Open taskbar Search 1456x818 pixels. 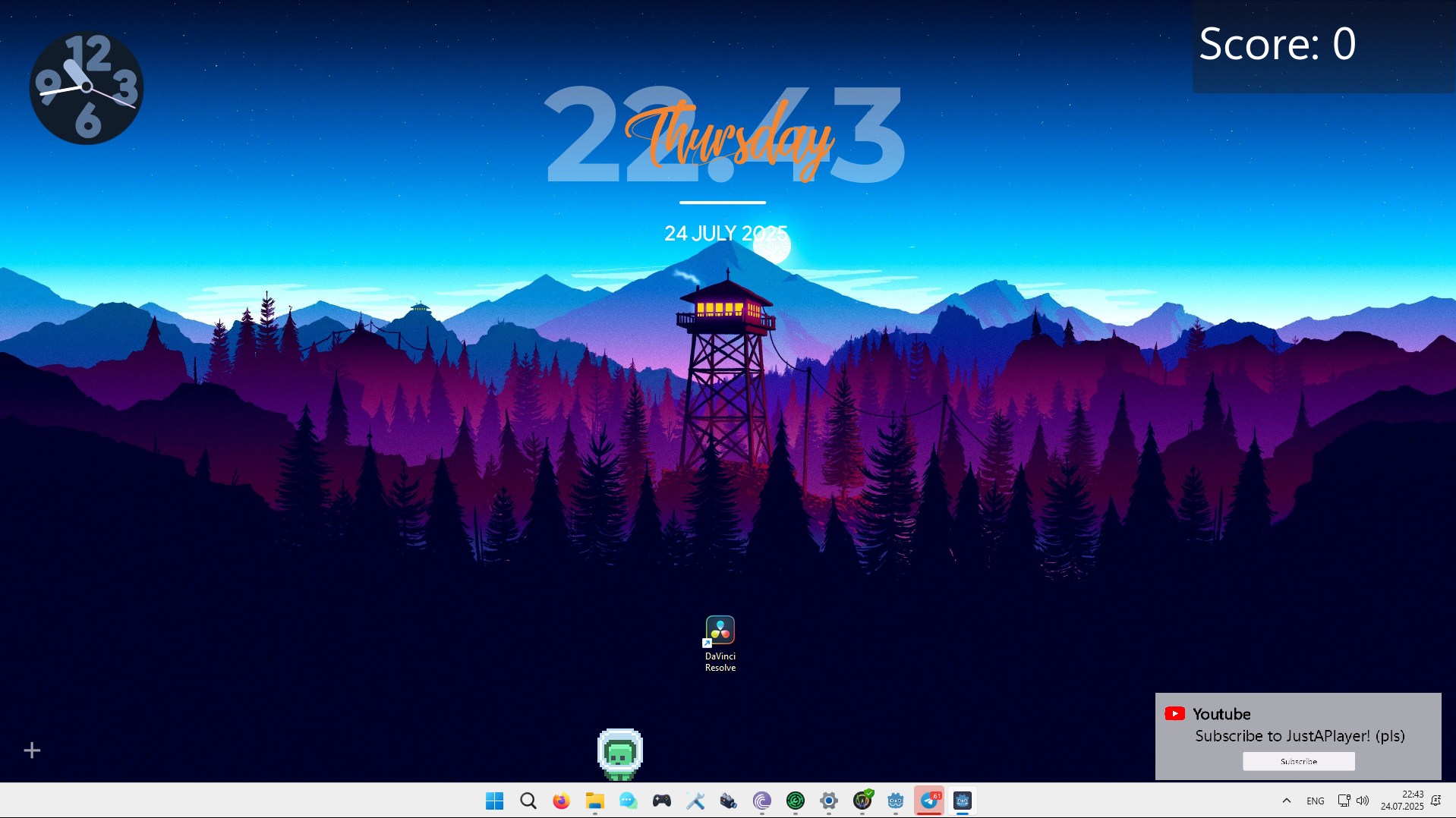coord(528,801)
